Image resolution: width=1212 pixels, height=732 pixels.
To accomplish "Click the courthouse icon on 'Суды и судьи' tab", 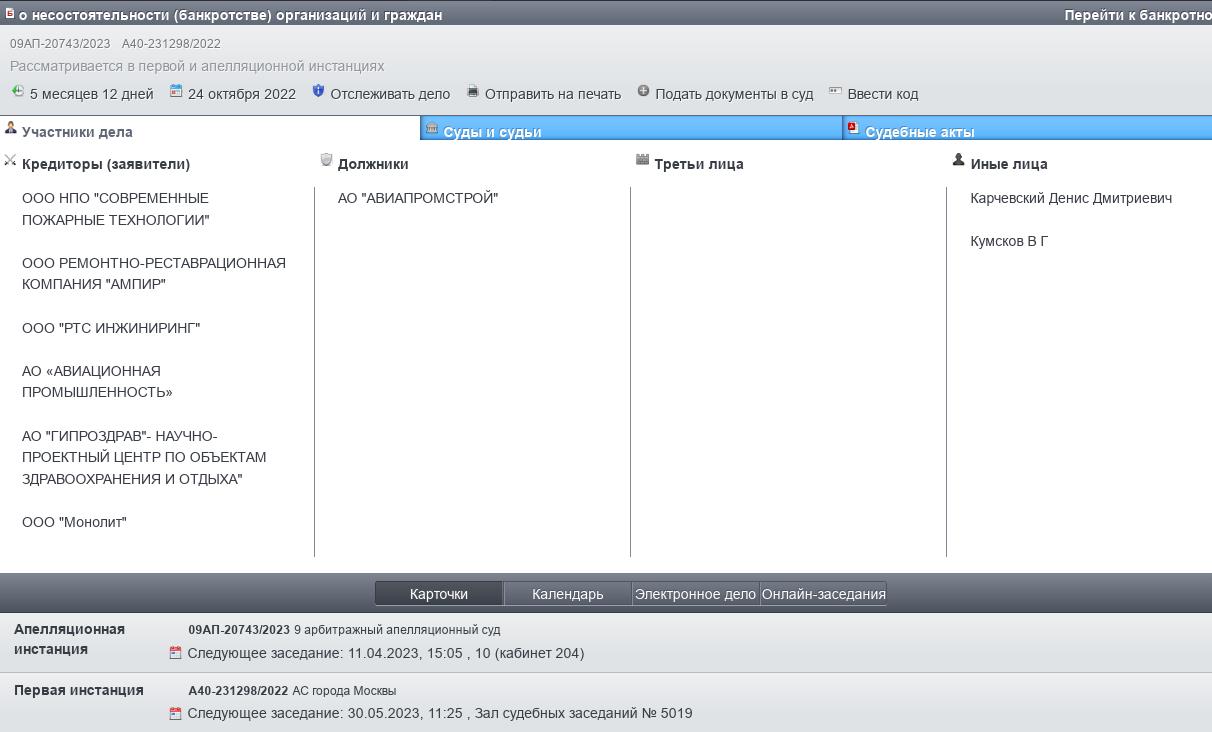I will 432,128.
